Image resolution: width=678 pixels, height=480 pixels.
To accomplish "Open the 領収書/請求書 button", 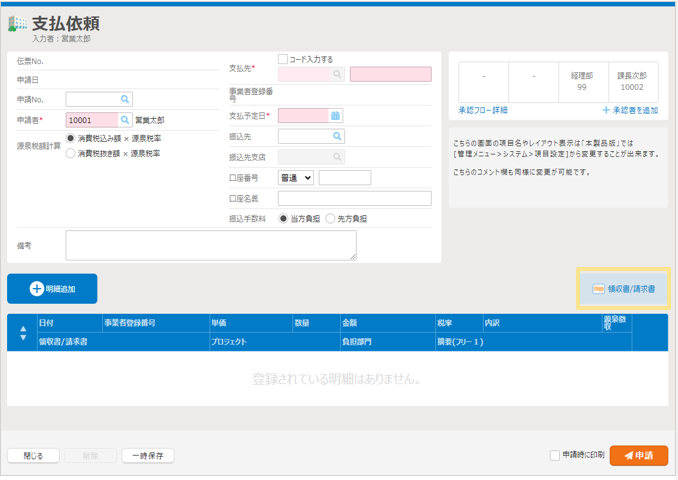I will point(624,289).
